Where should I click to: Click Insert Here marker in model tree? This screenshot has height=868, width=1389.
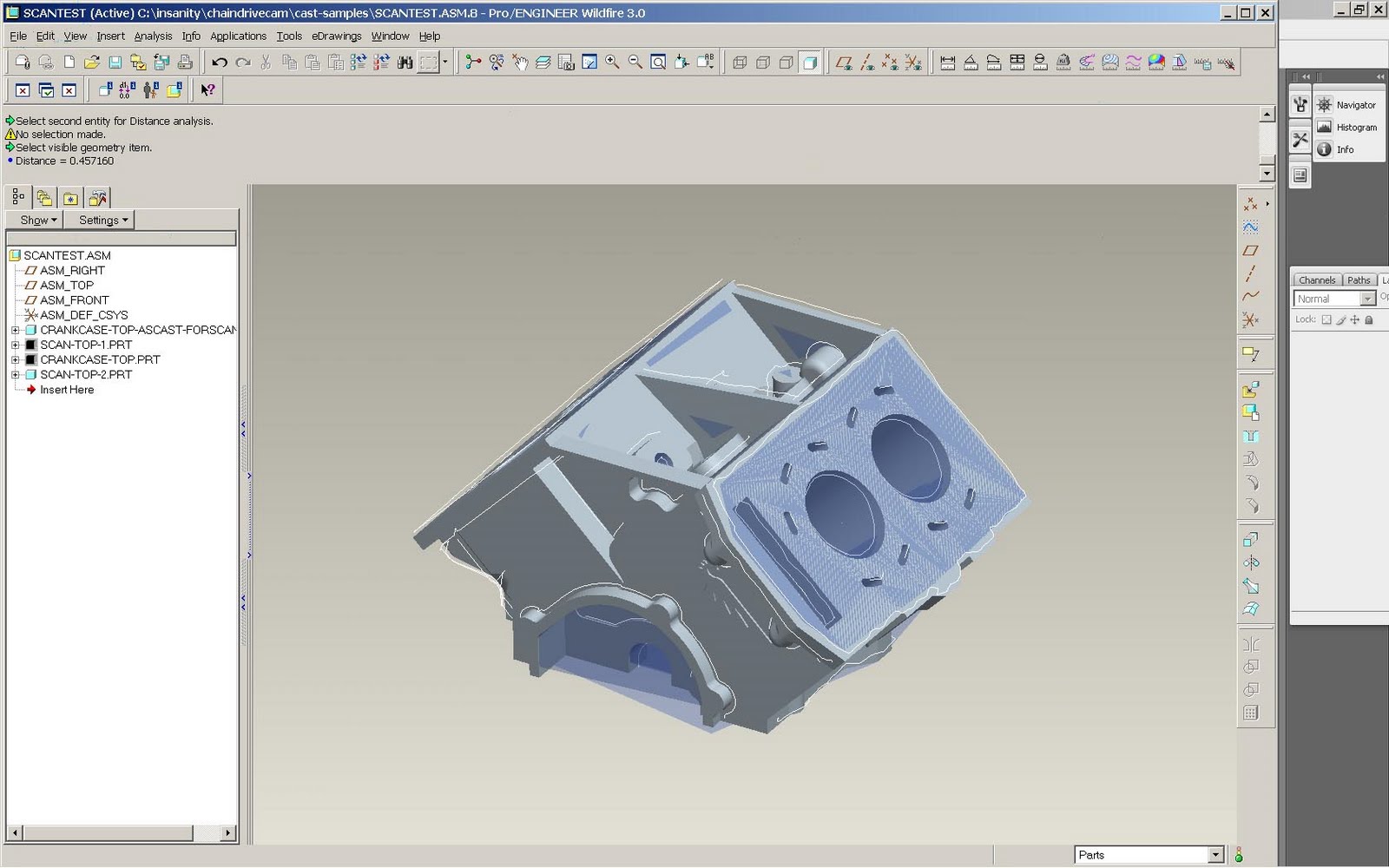click(x=60, y=391)
